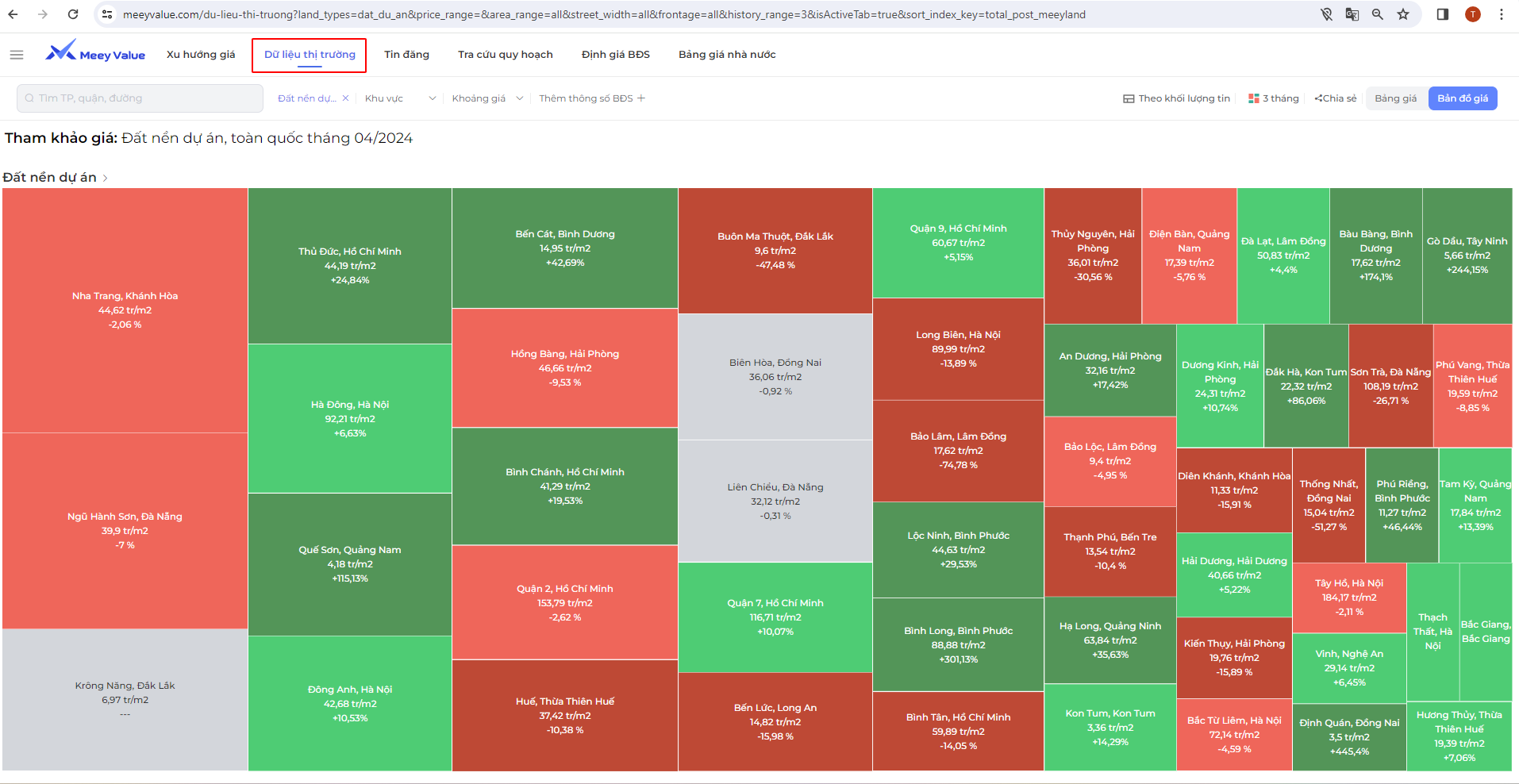Remove the Đất nền dự án filter tag
The width and height of the screenshot is (1519, 784).
tap(345, 98)
